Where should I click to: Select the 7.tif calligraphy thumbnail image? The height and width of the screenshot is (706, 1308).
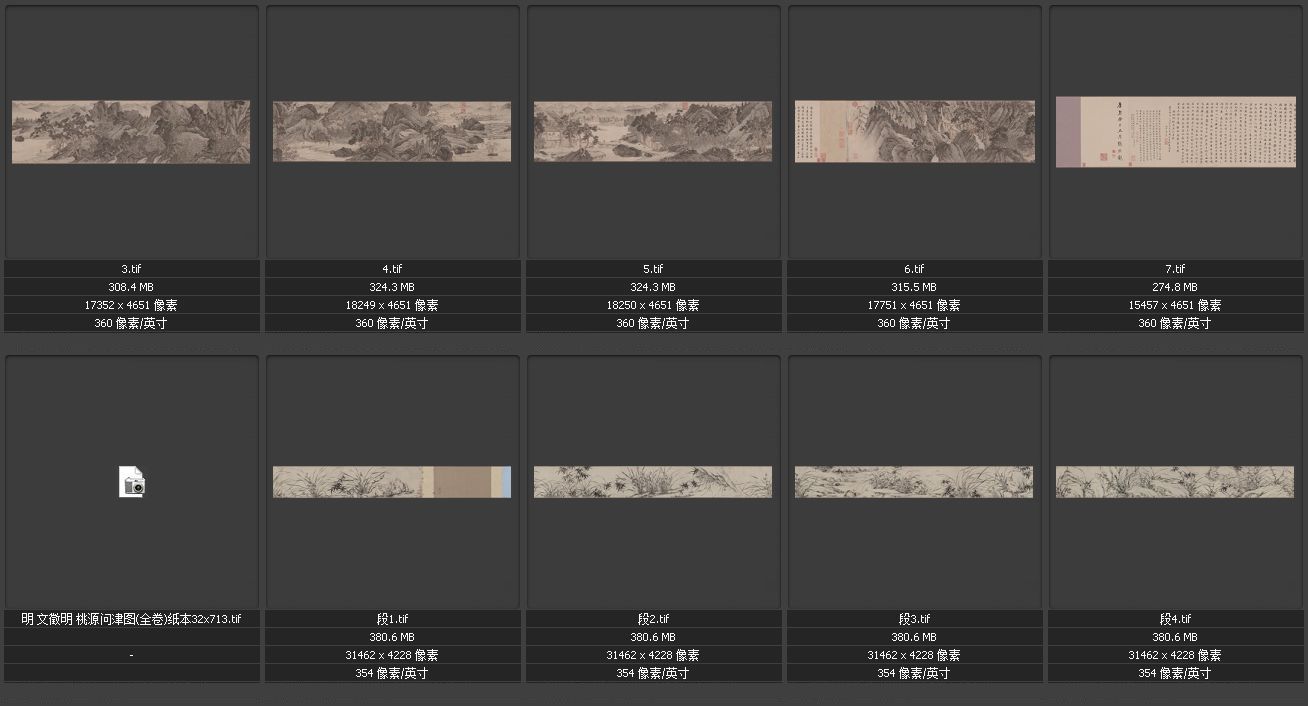1175,132
